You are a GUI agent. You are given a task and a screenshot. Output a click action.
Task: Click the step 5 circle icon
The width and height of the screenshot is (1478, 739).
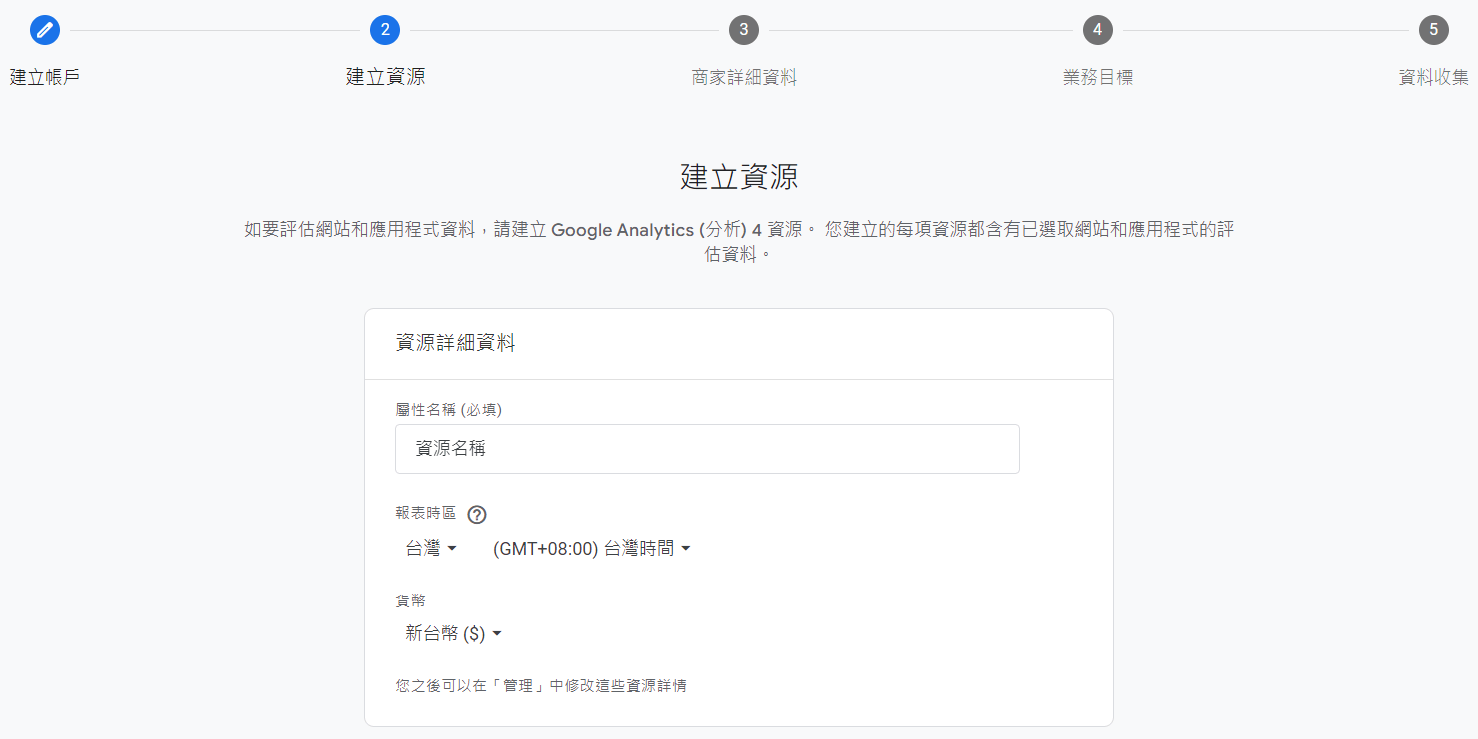[x=1434, y=30]
